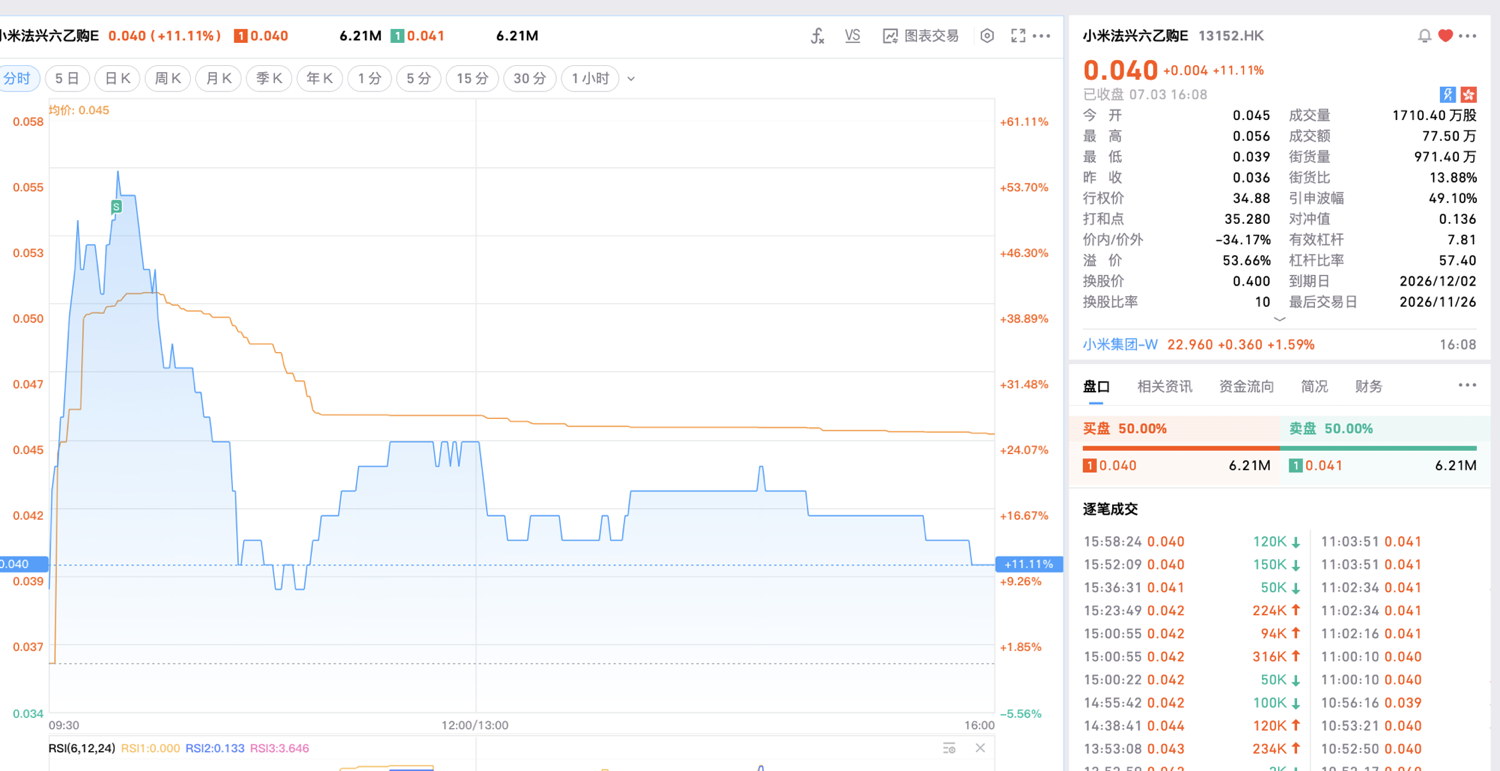Switch to 简况 tab
The width and height of the screenshot is (1500, 771).
1315,386
